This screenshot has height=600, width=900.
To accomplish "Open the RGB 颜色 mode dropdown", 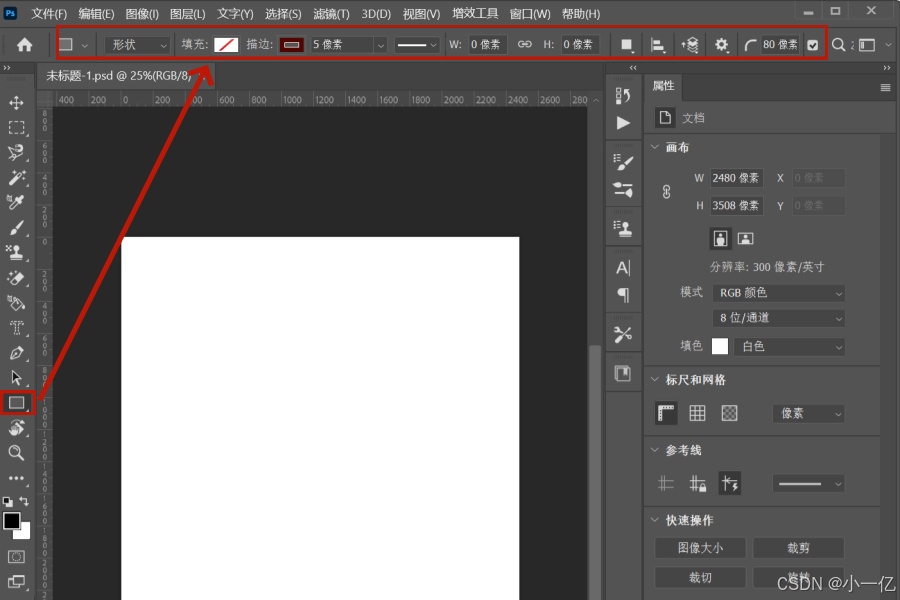I will (x=778, y=293).
